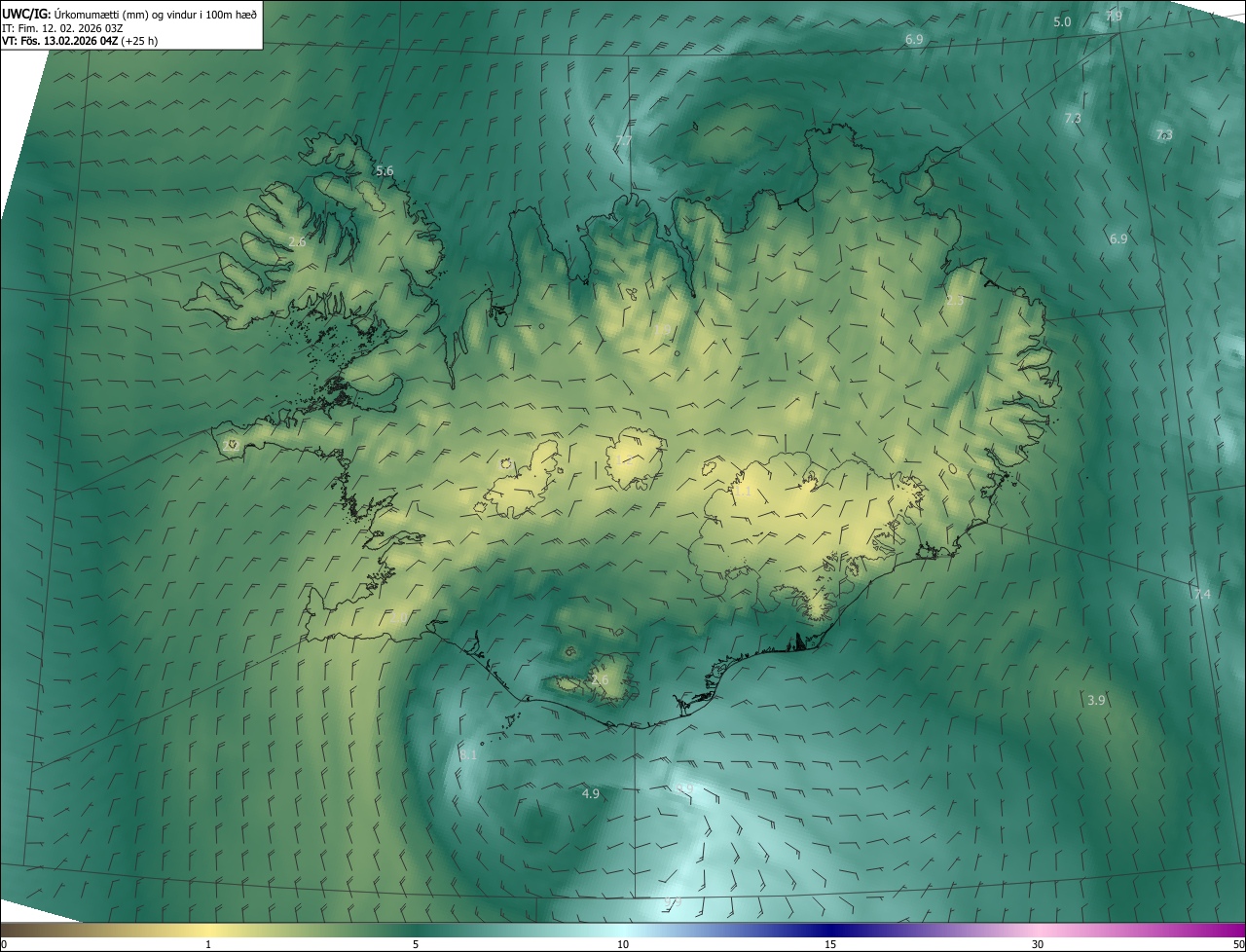Click the 5.6 value label near the Westfjords

pyautogui.click(x=385, y=170)
